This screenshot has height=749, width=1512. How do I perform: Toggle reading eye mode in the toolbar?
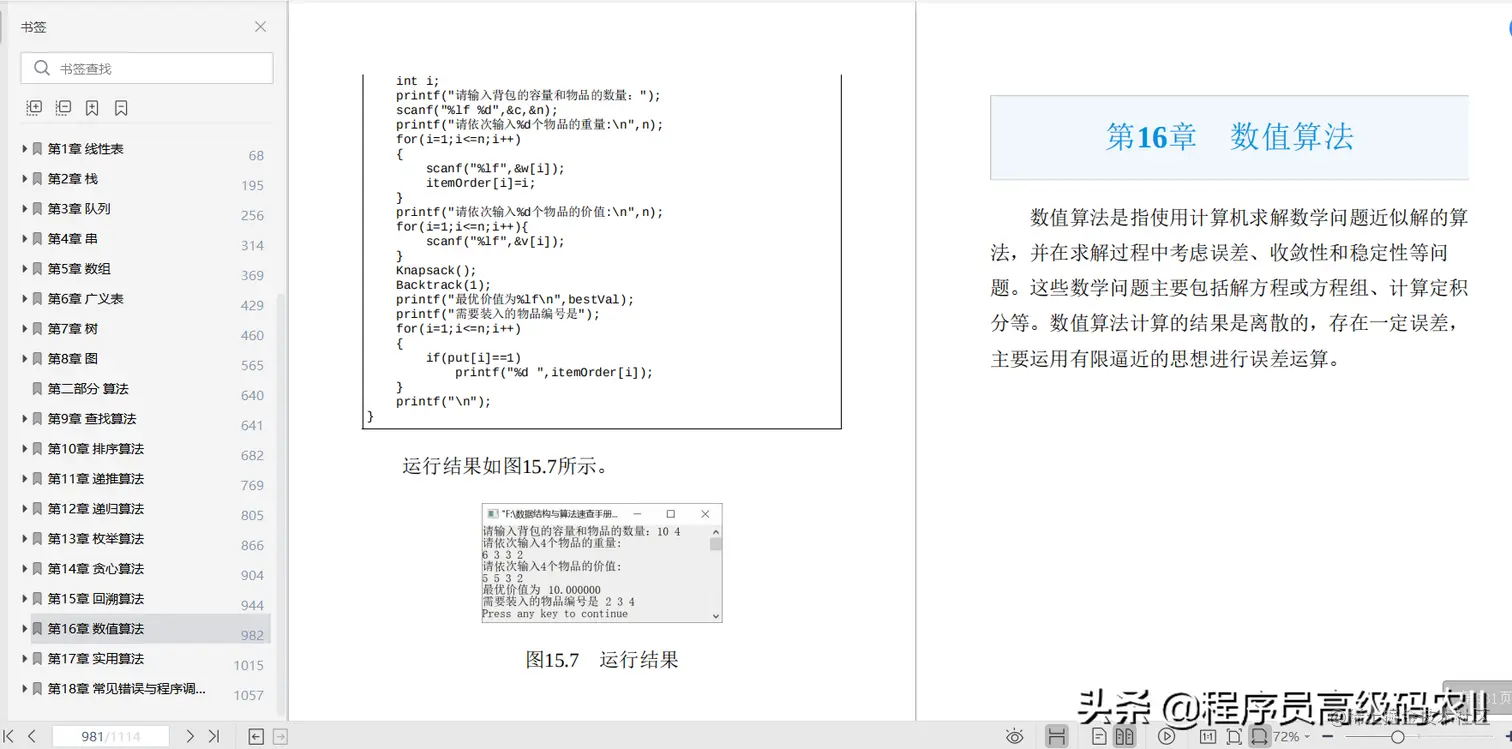coord(1014,737)
